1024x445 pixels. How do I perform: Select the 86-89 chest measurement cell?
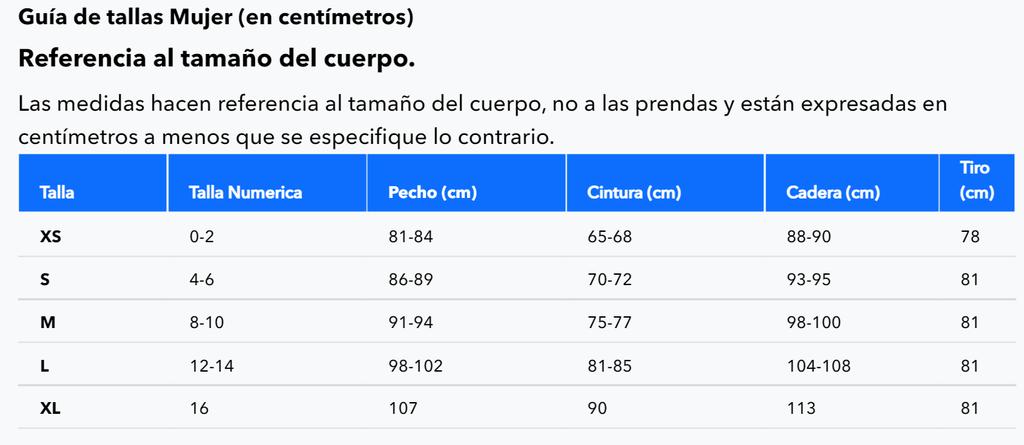point(411,280)
